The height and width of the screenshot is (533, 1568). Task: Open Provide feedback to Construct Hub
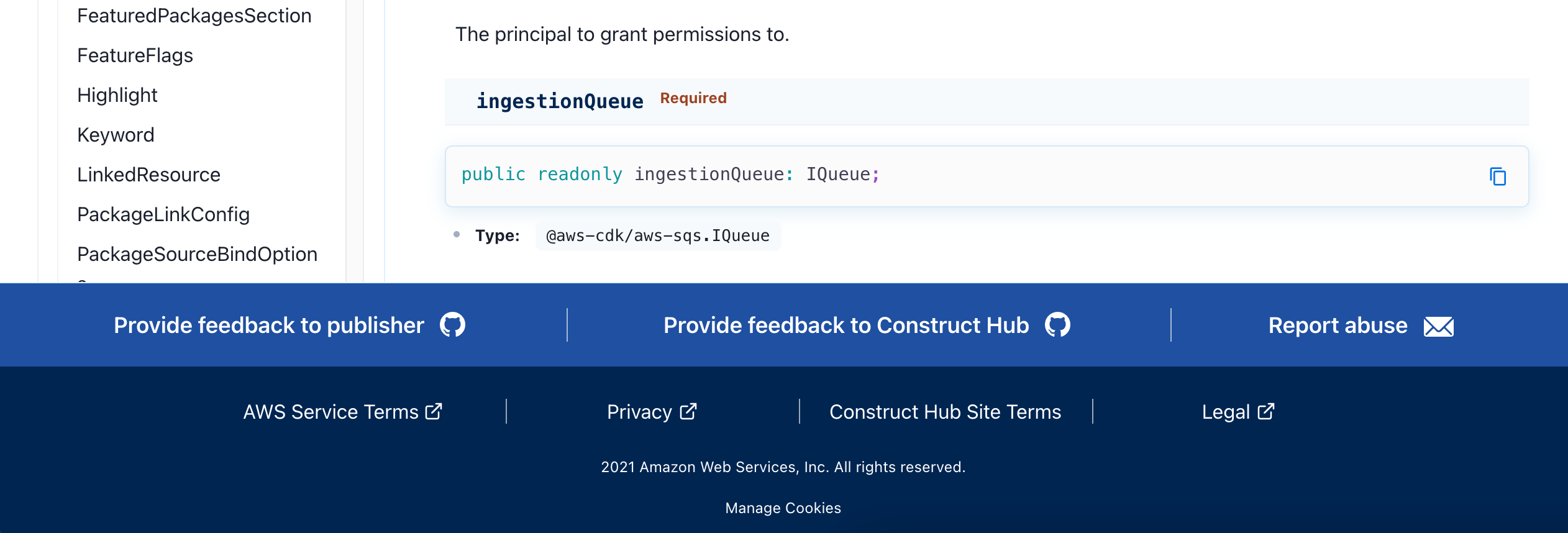(845, 324)
